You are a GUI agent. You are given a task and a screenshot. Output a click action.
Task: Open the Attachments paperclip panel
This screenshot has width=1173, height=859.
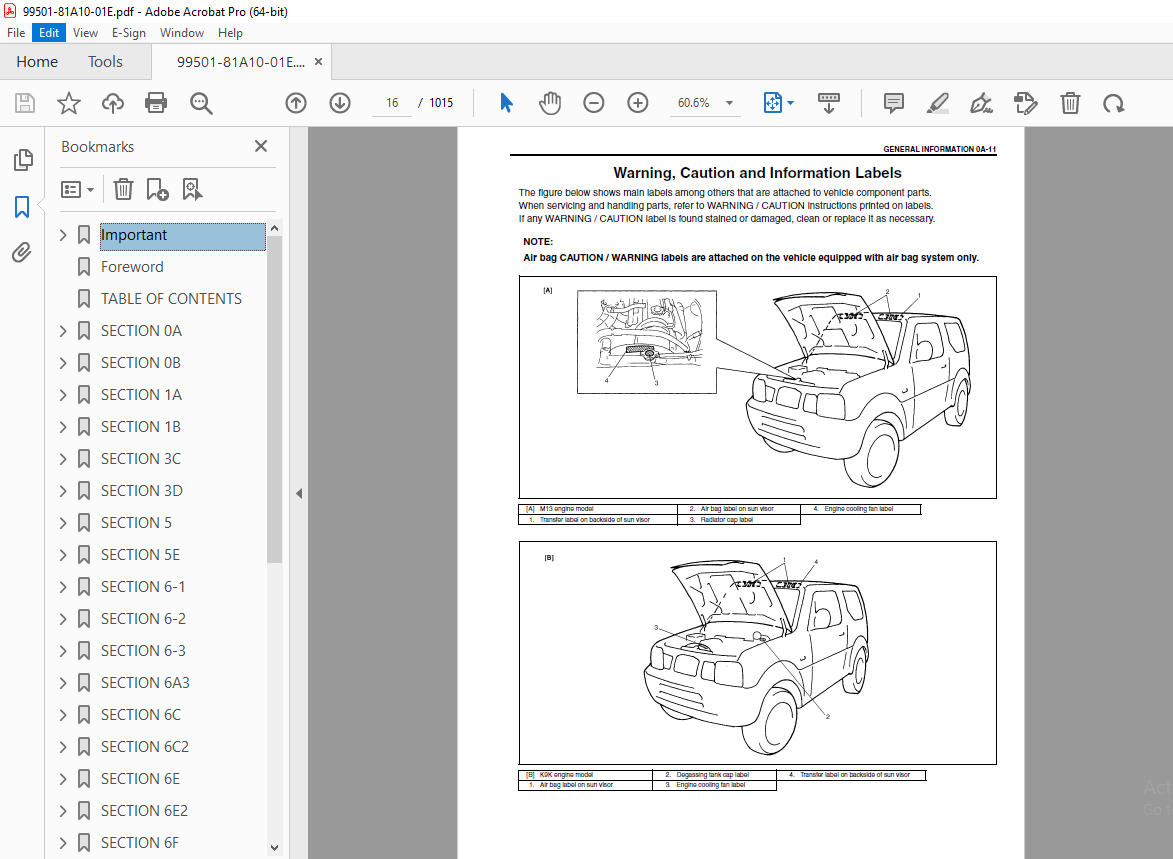click(22, 253)
